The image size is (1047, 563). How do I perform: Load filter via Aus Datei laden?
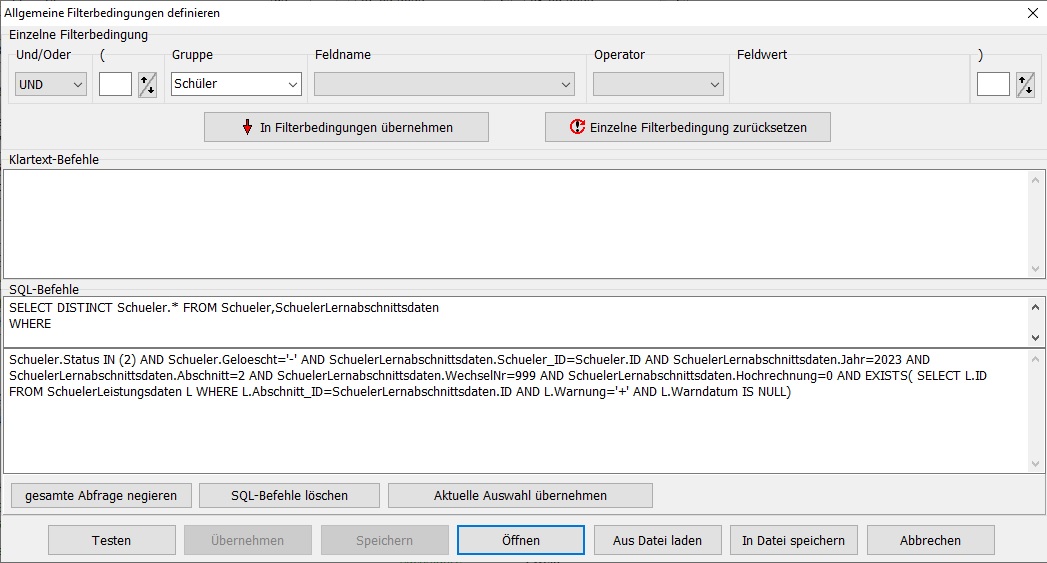tap(657, 540)
